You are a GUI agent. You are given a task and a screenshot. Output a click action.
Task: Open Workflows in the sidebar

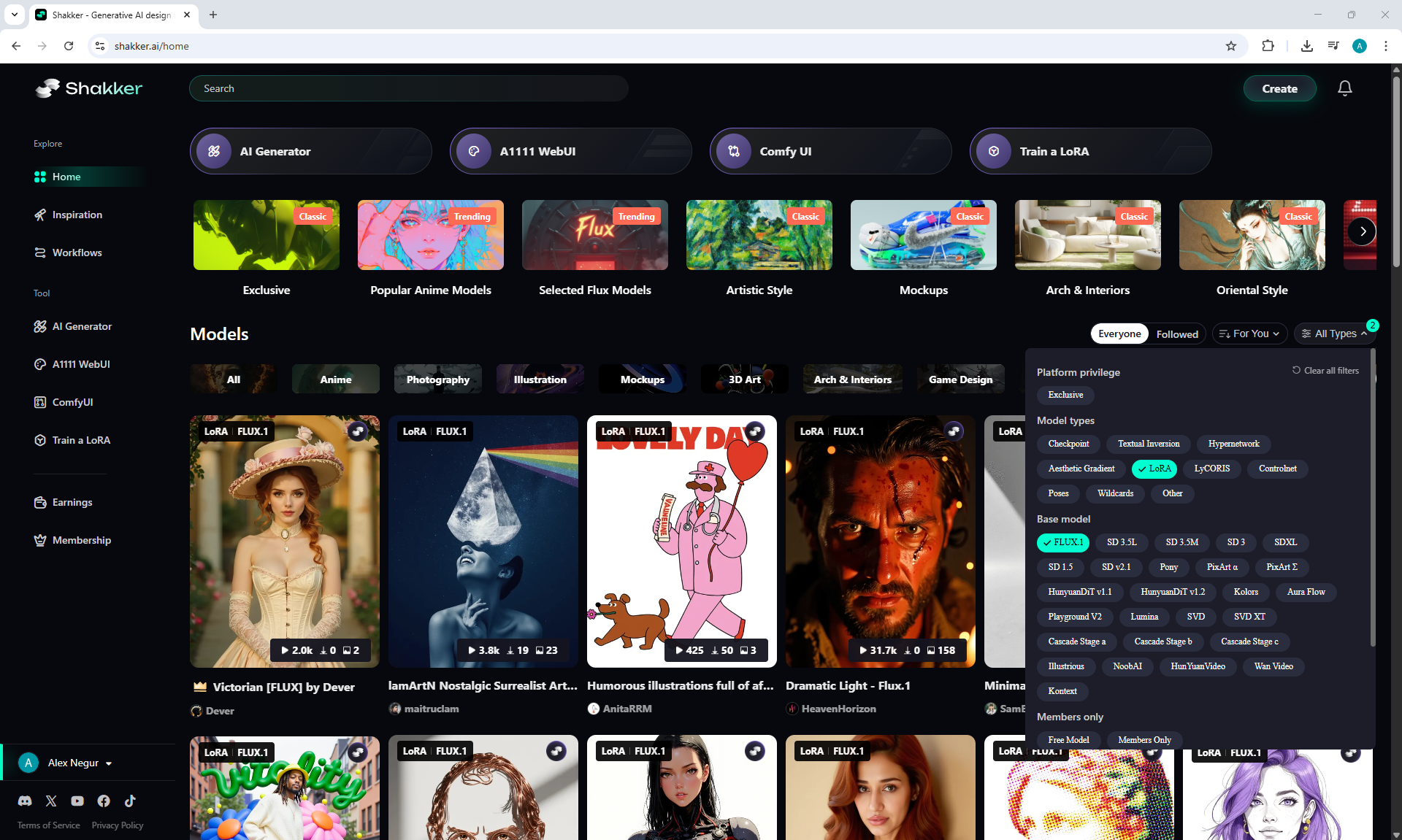tap(77, 253)
